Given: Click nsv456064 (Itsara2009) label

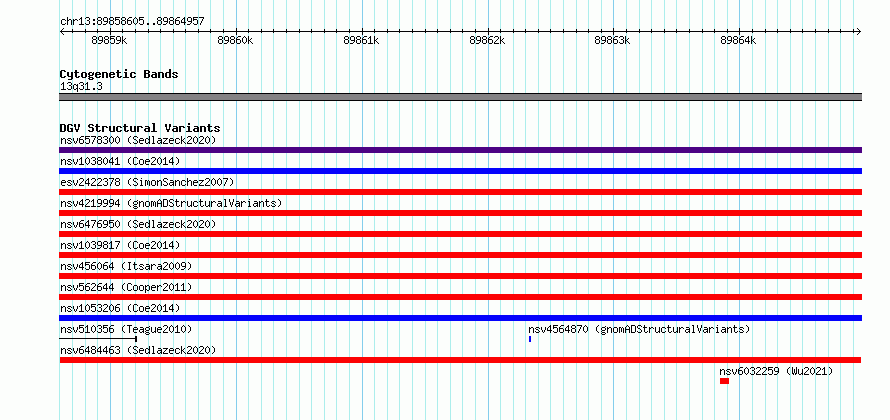Looking at the screenshot, I should [x=126, y=266].
